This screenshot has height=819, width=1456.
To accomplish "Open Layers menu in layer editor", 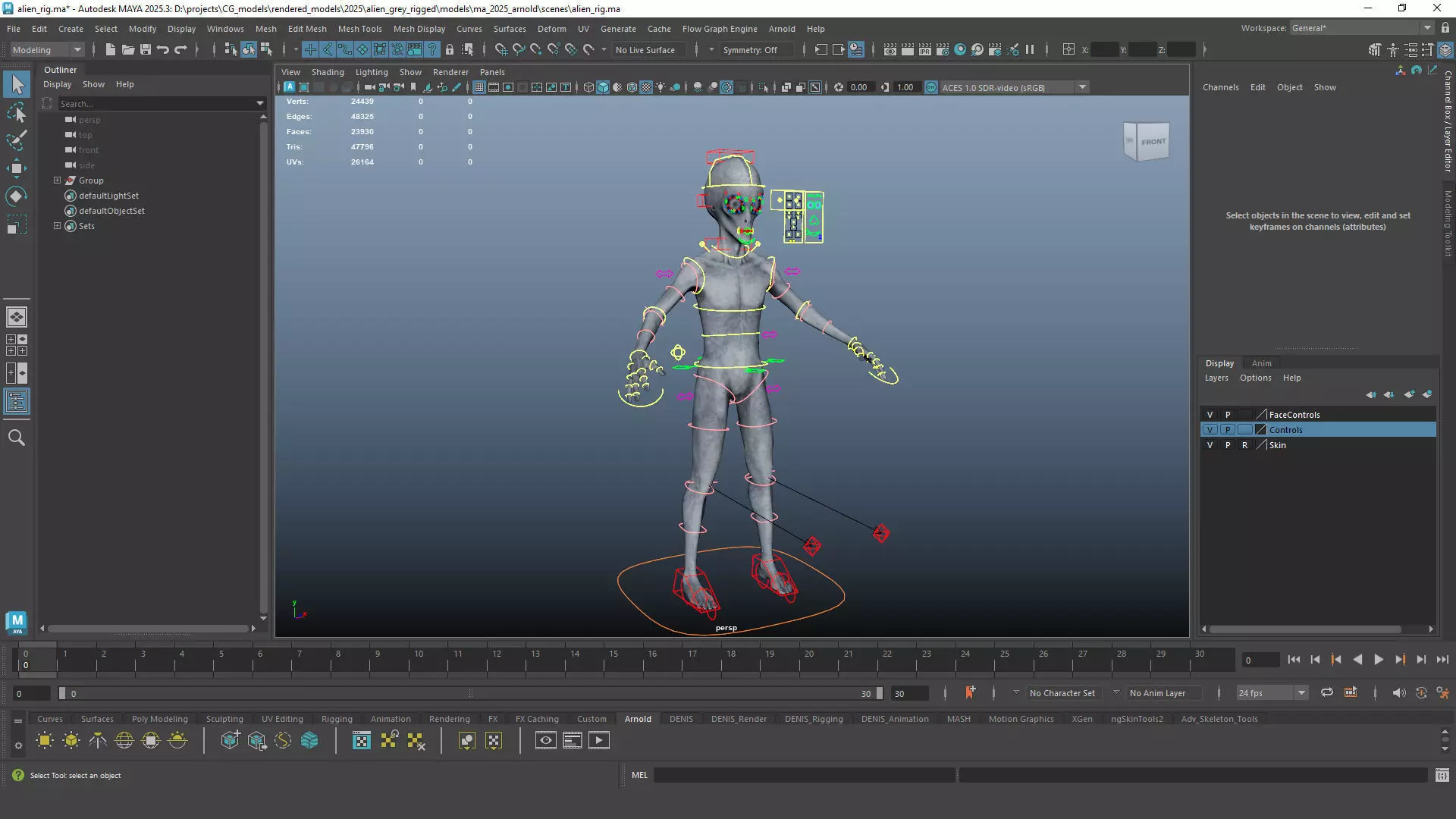I will [1216, 378].
